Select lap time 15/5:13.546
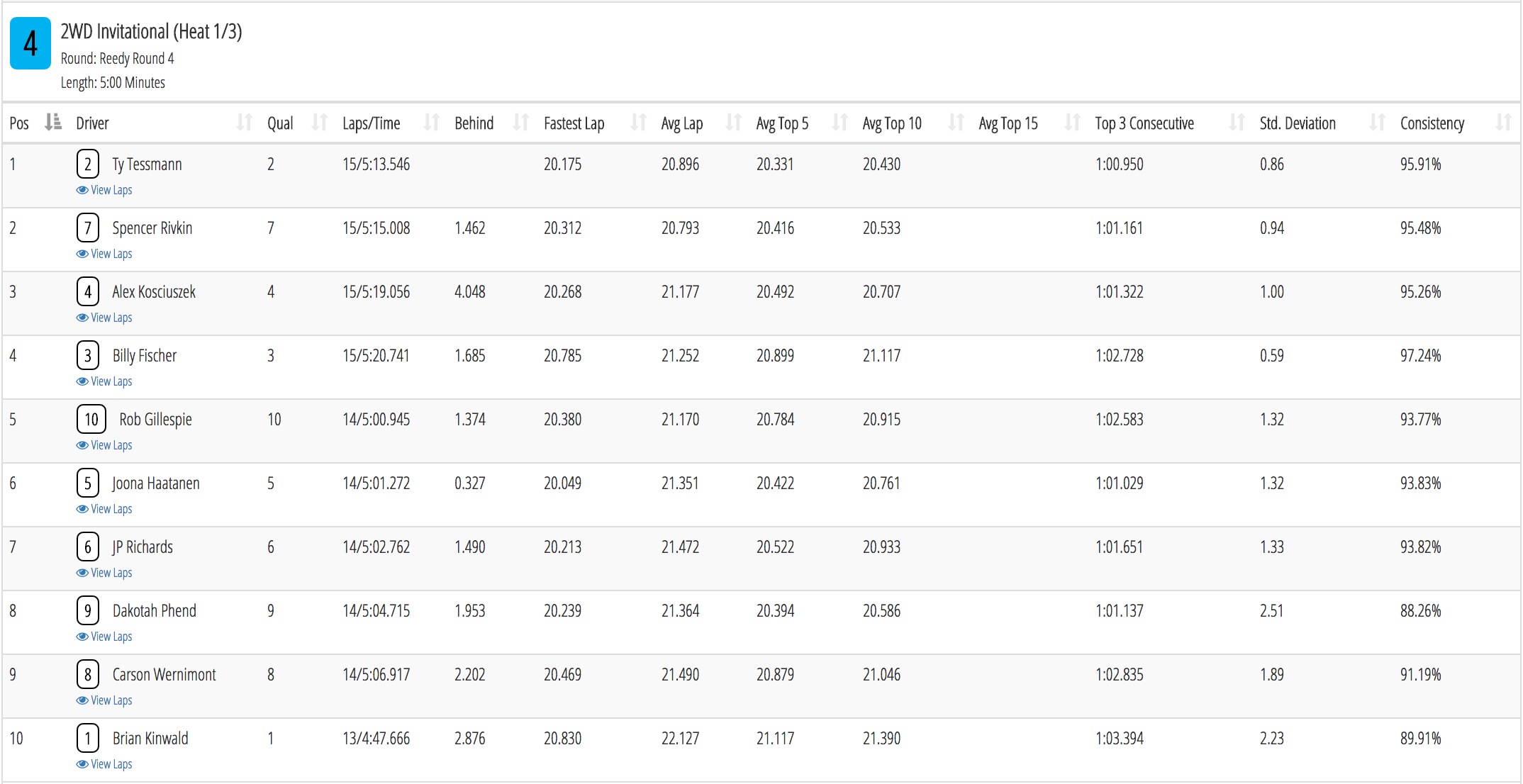 coord(376,164)
